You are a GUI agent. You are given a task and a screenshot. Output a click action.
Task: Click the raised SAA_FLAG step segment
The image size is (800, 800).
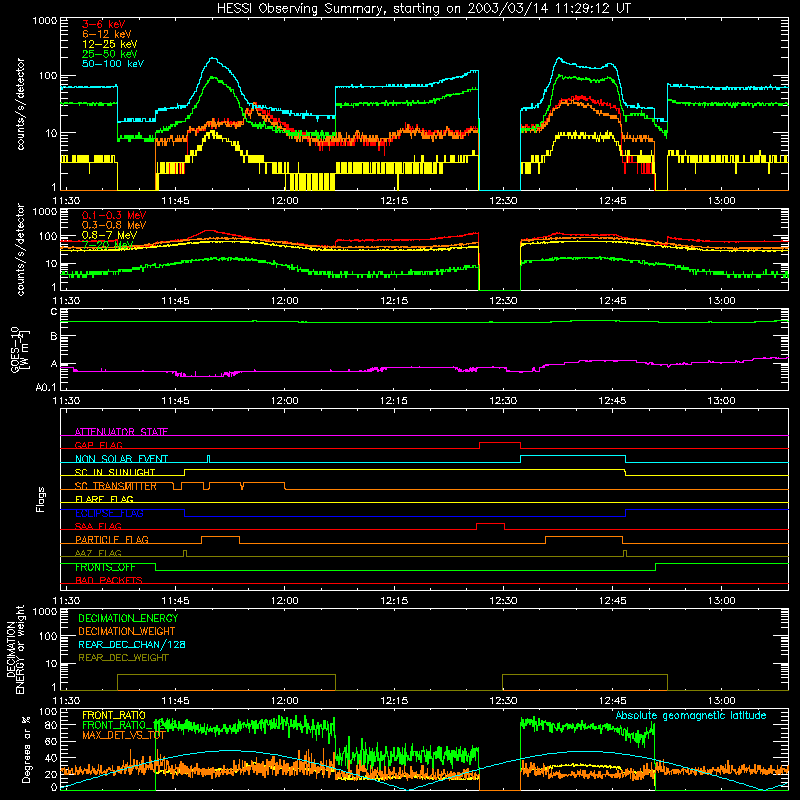490,523
